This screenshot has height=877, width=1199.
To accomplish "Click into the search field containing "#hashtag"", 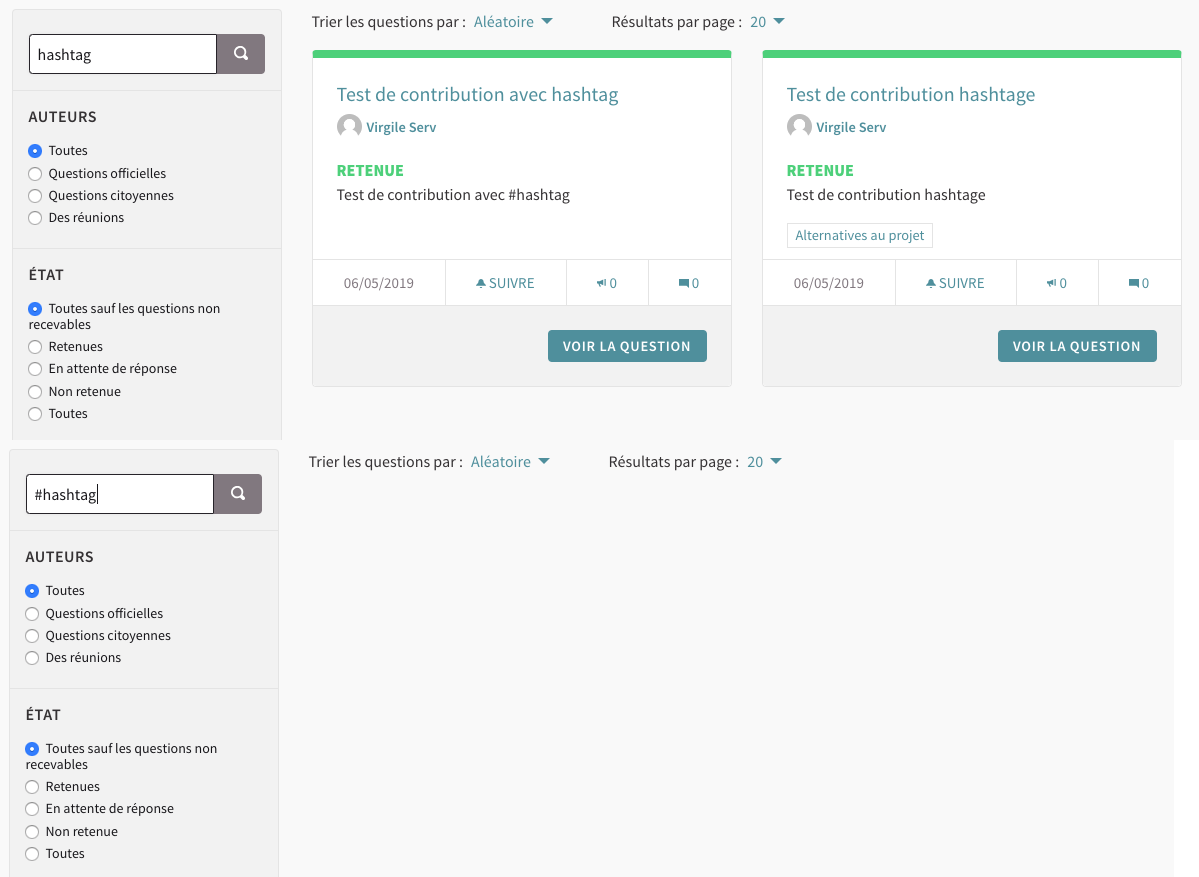I will click(x=120, y=494).
